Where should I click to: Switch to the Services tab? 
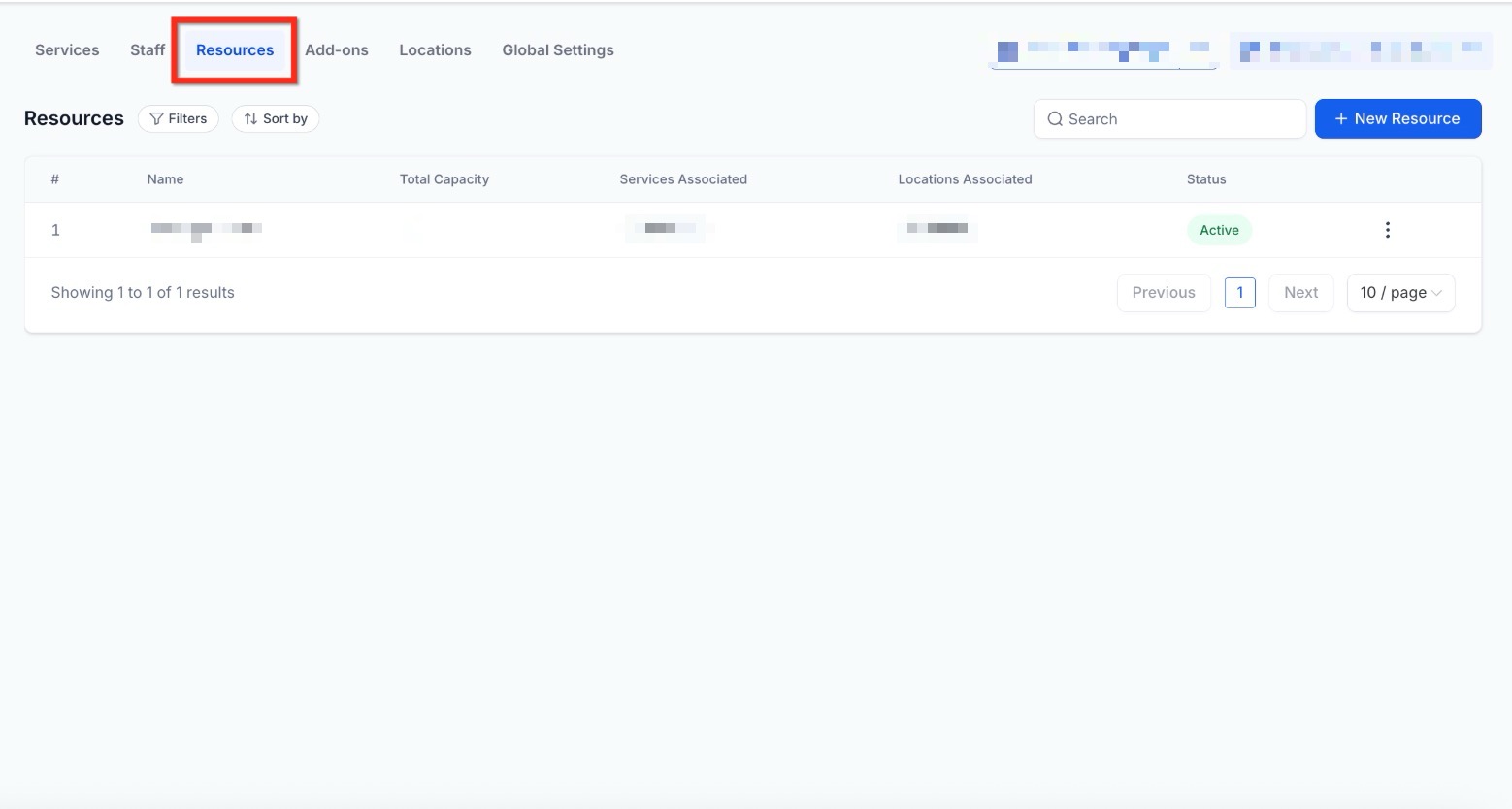[x=67, y=50]
